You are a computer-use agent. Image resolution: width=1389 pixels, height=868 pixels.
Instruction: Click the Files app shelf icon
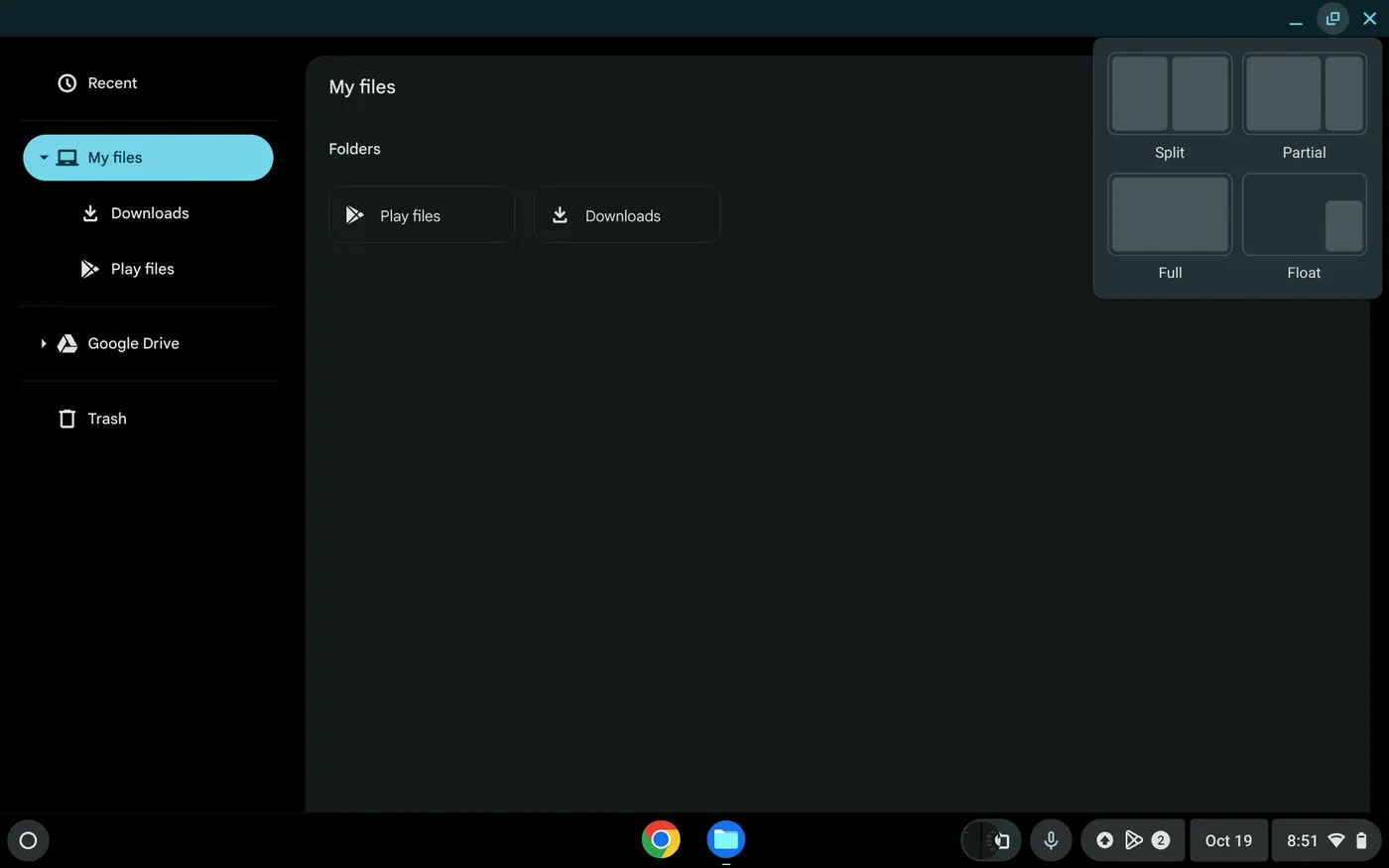click(x=726, y=839)
